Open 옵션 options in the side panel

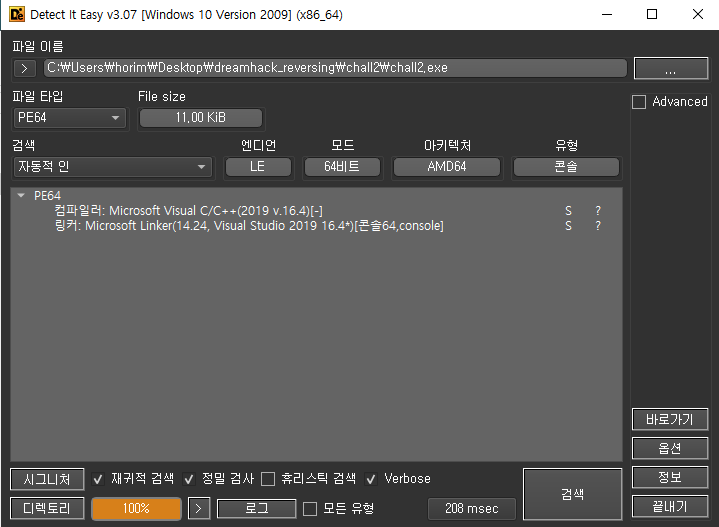[670, 448]
